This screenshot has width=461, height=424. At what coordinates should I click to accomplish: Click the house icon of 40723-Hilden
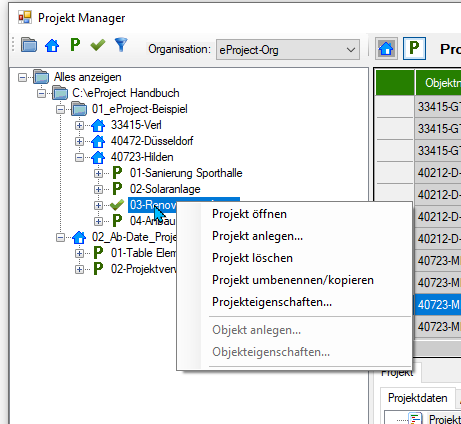point(98,157)
